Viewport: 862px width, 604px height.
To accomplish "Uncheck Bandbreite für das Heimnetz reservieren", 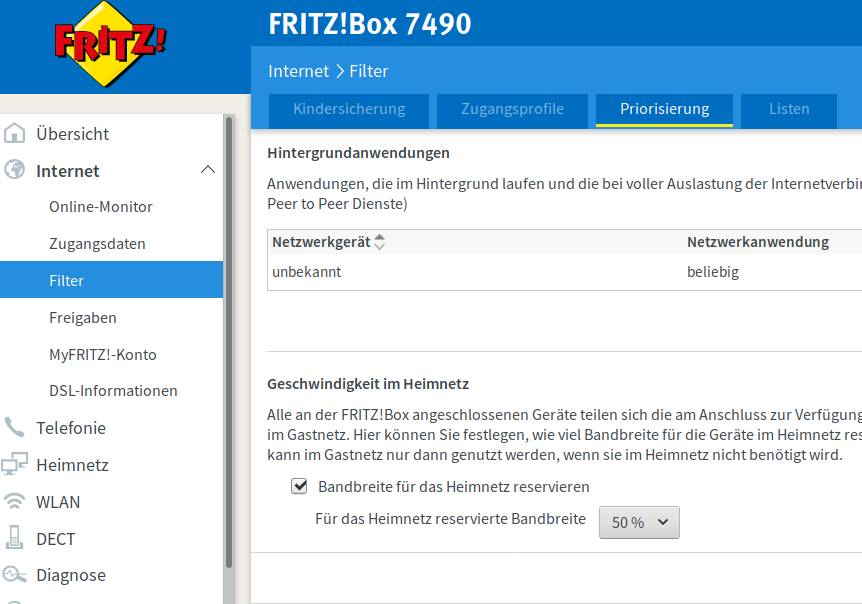I will (x=299, y=486).
